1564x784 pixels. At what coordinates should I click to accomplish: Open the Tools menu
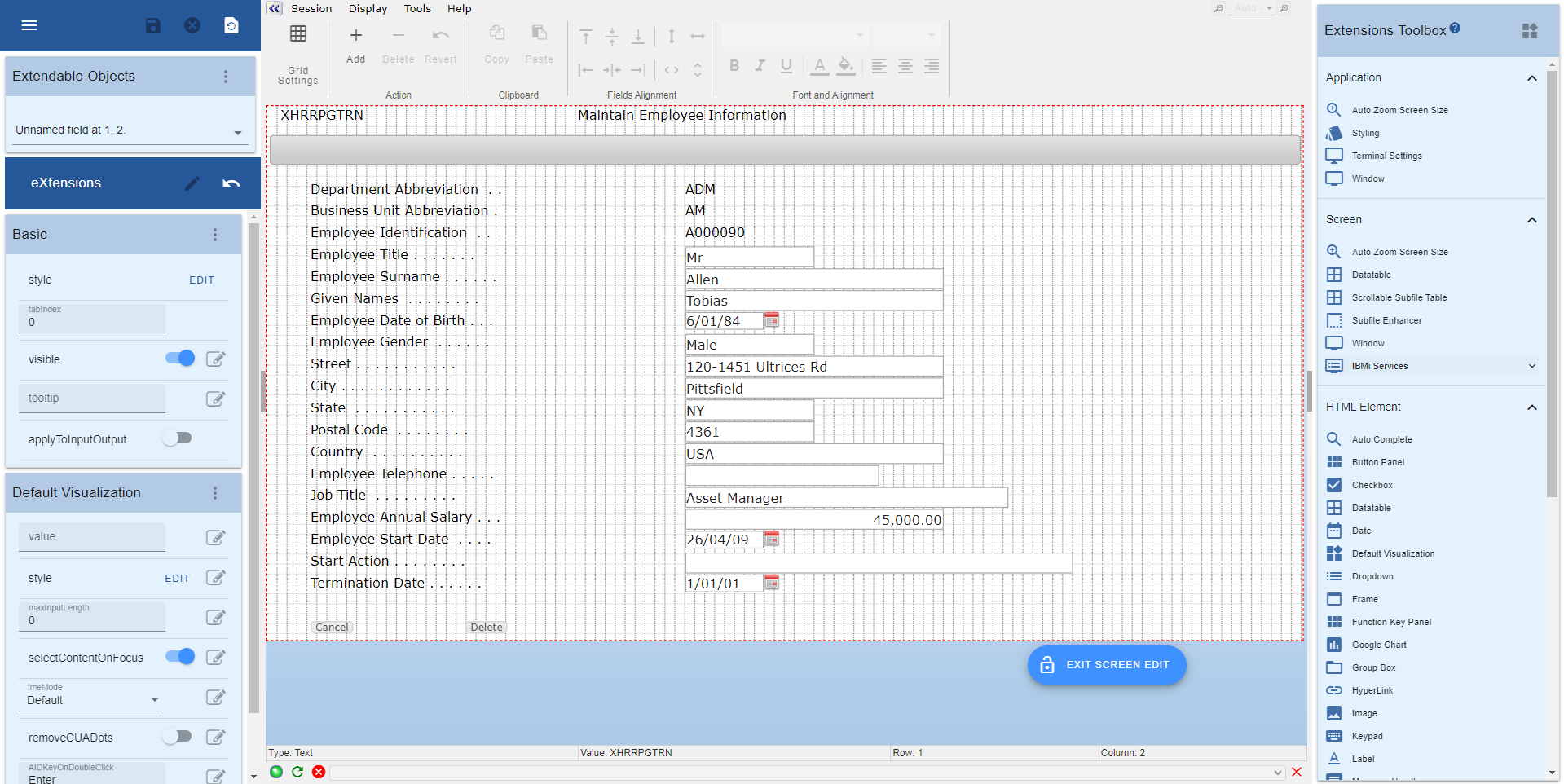(x=417, y=9)
